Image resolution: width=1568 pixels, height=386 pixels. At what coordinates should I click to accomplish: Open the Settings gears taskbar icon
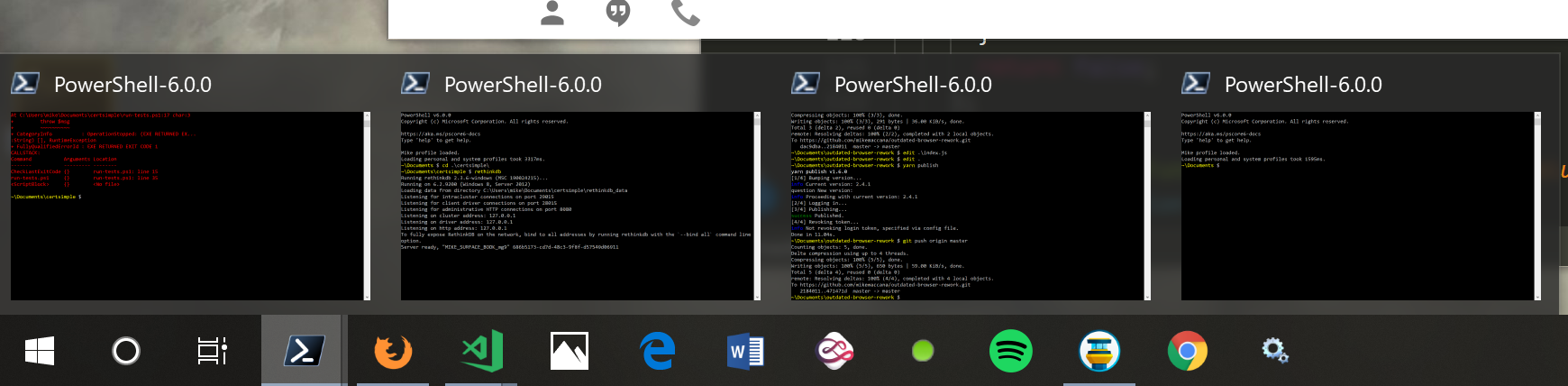1275,351
